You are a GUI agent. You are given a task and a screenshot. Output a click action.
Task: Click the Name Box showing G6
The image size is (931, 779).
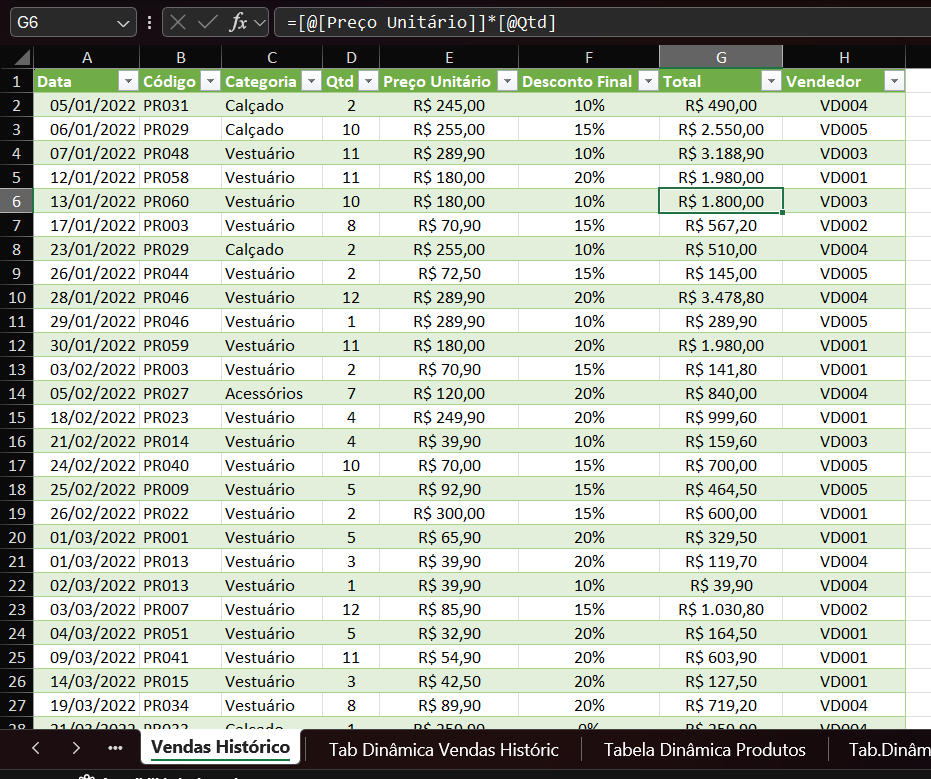point(72,23)
